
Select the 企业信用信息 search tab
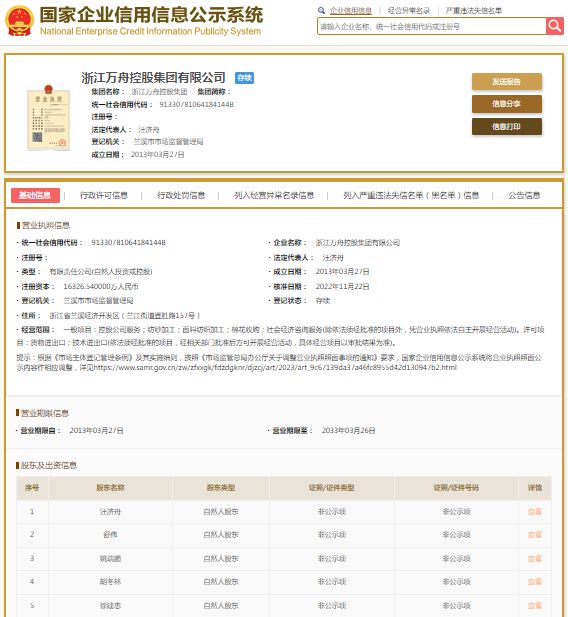(x=350, y=11)
